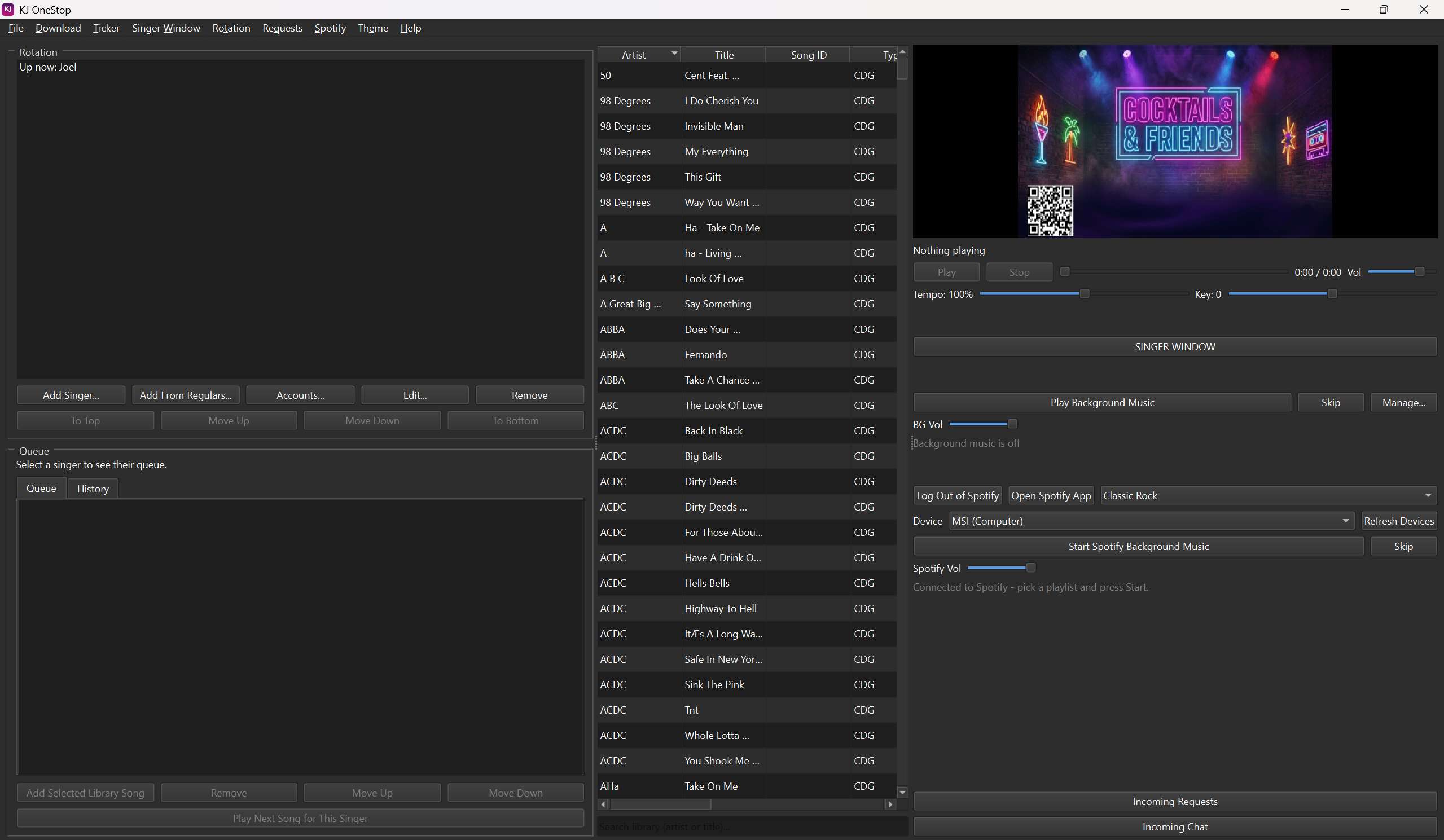This screenshot has width=1444, height=840.
Task: Click Open Spotify App button
Action: (1051, 496)
